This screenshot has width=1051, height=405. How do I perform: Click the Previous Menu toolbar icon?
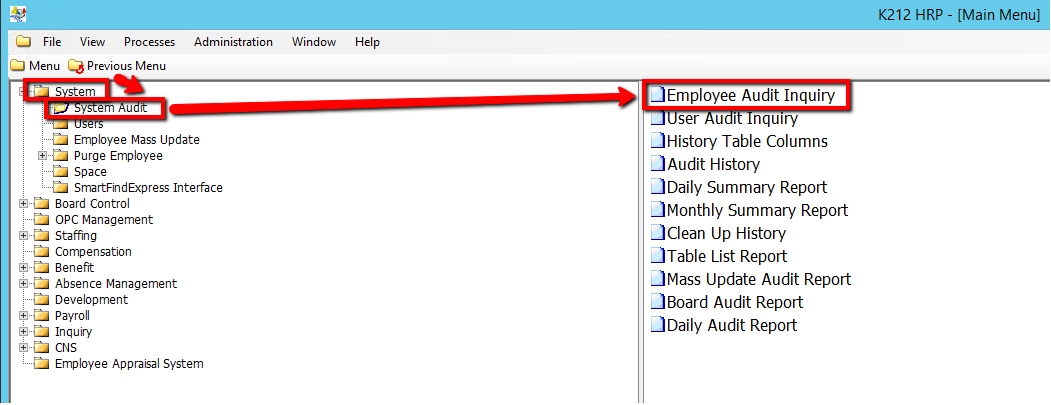76,66
